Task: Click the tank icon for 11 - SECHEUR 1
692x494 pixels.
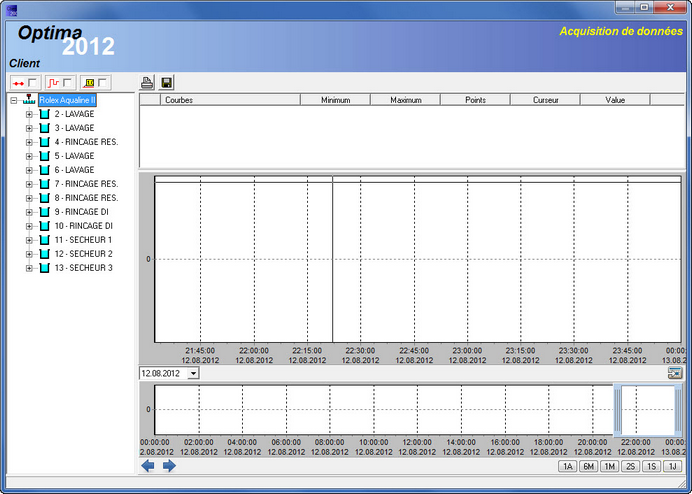Action: (44, 240)
